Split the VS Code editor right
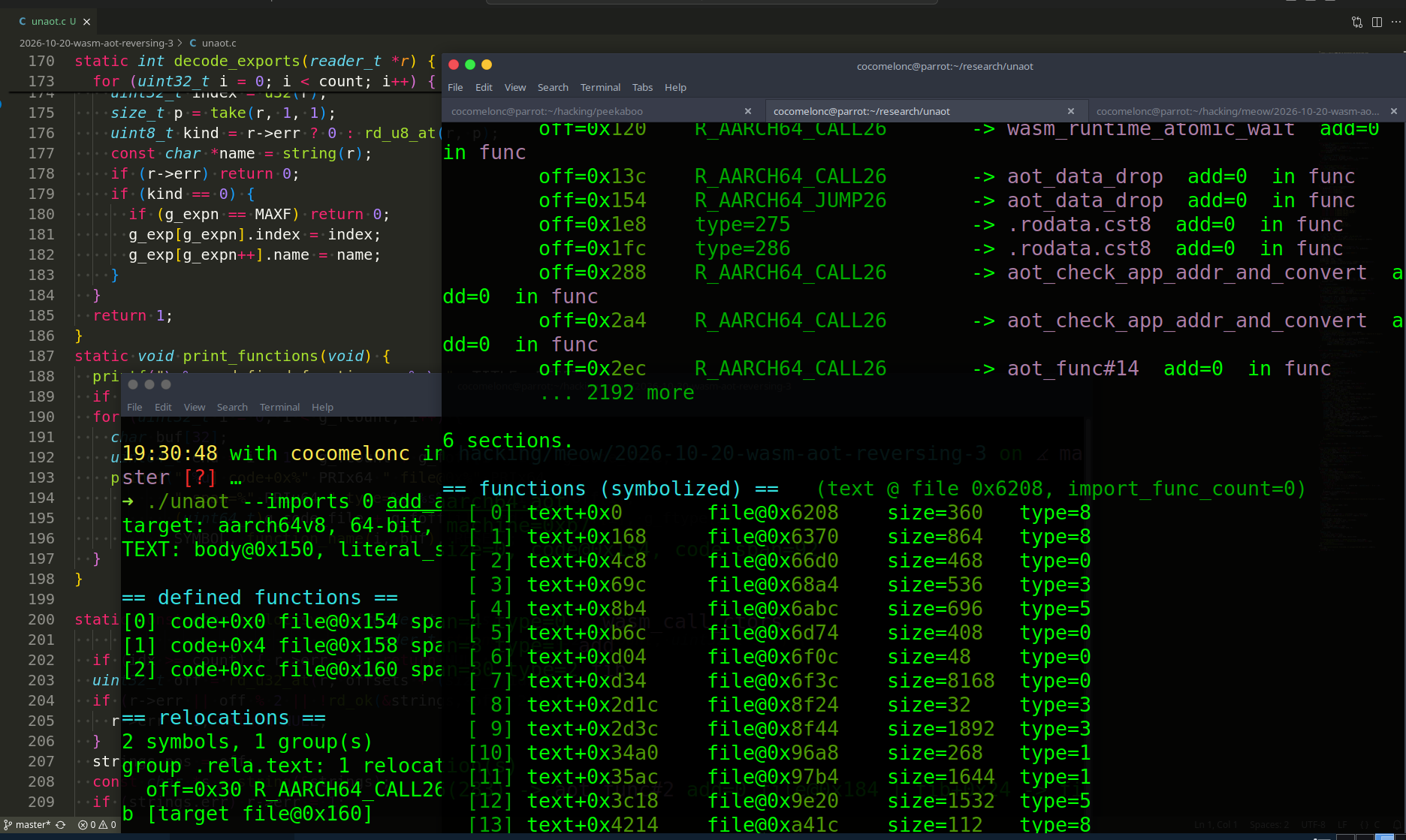 (1377, 22)
